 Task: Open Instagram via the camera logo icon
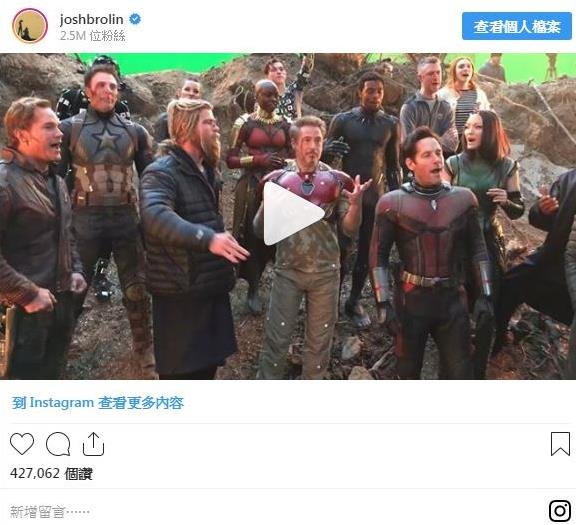tap(560, 510)
